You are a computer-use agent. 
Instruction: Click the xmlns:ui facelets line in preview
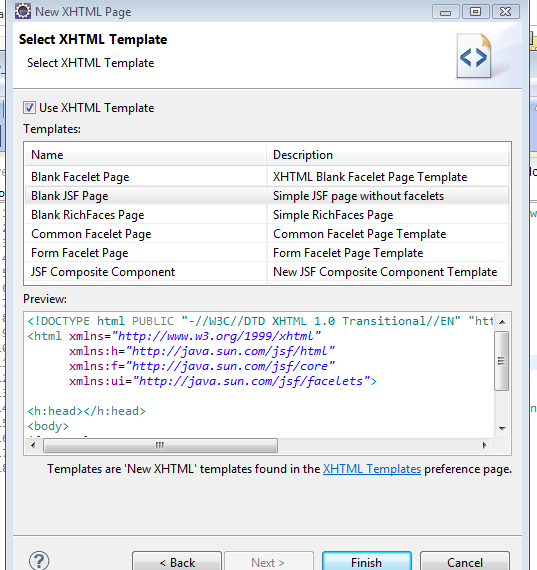tap(223, 381)
